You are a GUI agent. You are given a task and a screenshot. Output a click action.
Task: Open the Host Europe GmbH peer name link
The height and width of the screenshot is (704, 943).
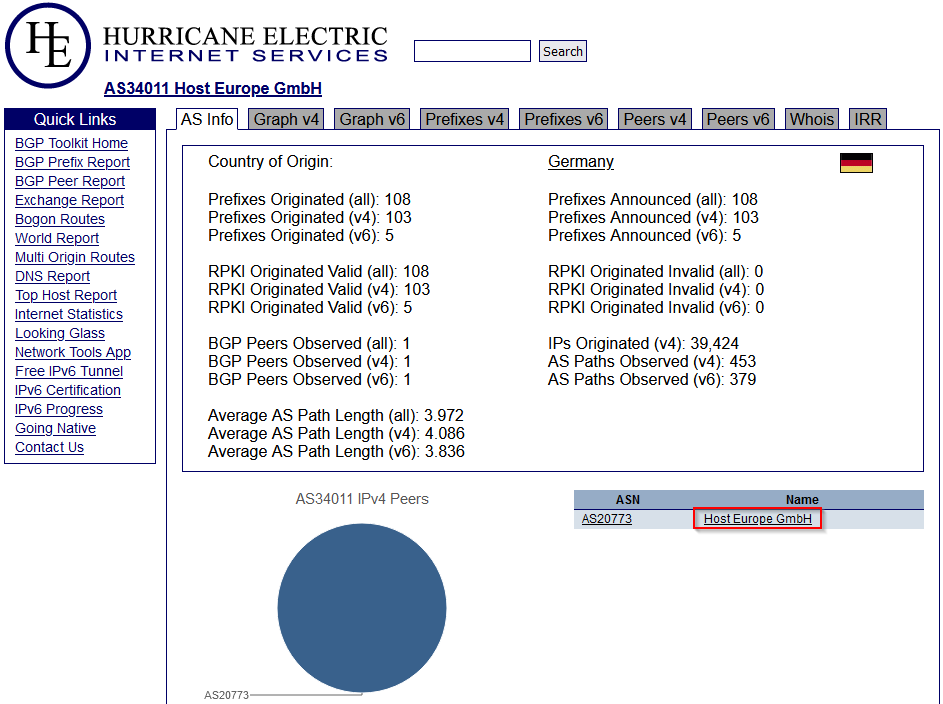coord(757,519)
